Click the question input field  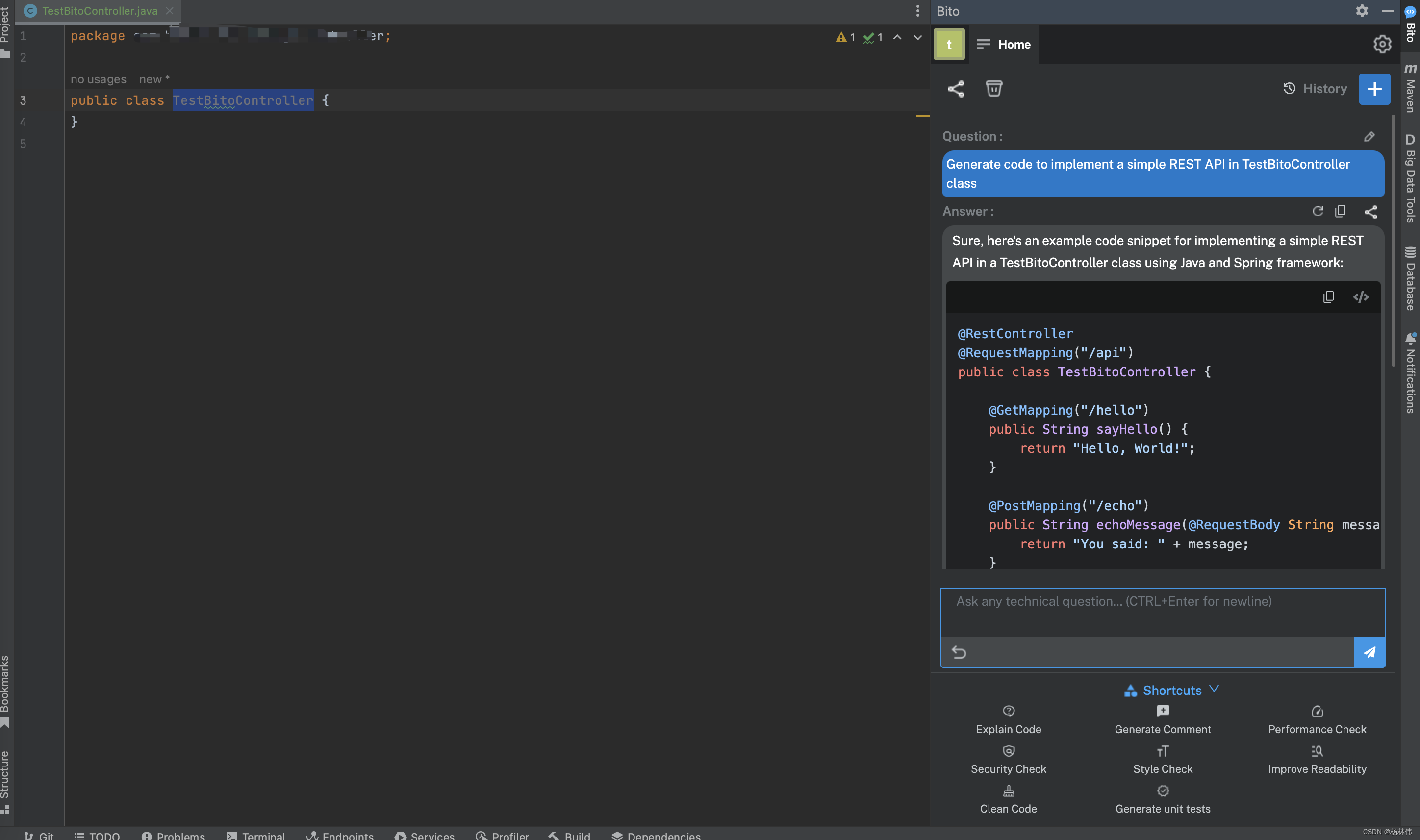(1163, 612)
